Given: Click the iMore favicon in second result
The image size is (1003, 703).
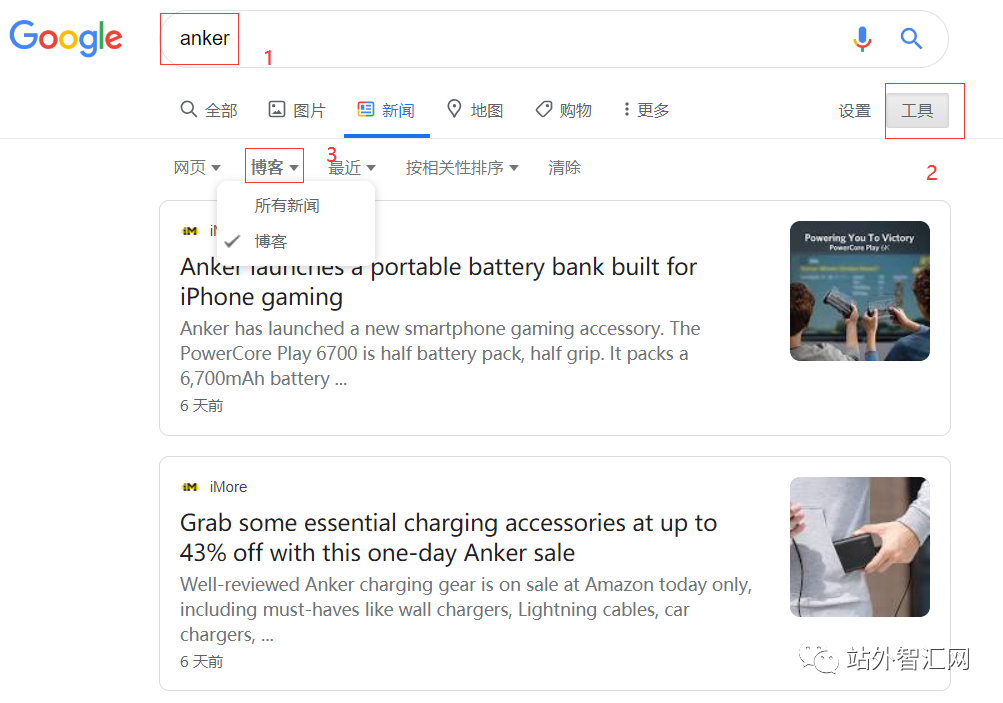Looking at the screenshot, I should point(190,487).
